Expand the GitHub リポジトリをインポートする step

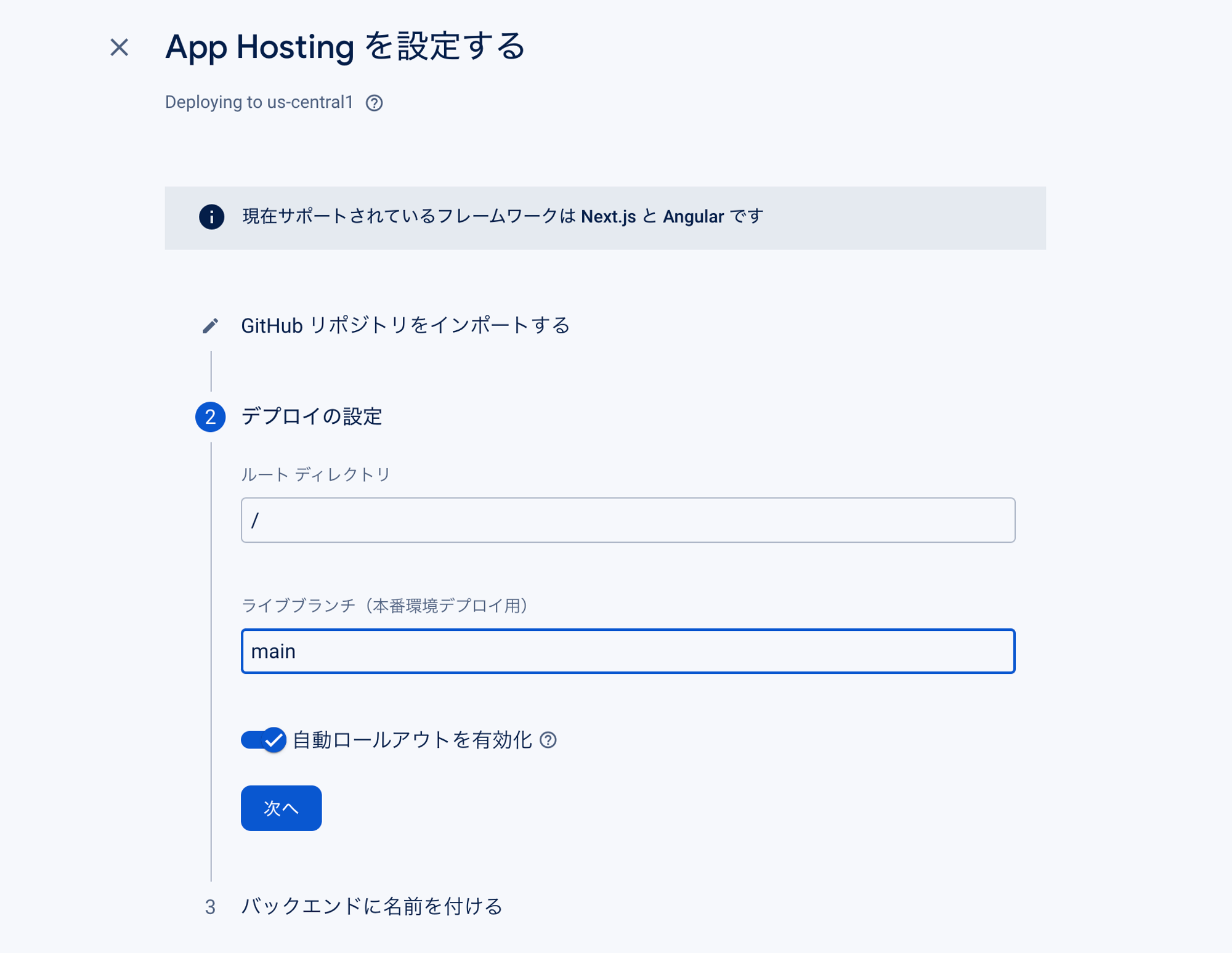406,326
